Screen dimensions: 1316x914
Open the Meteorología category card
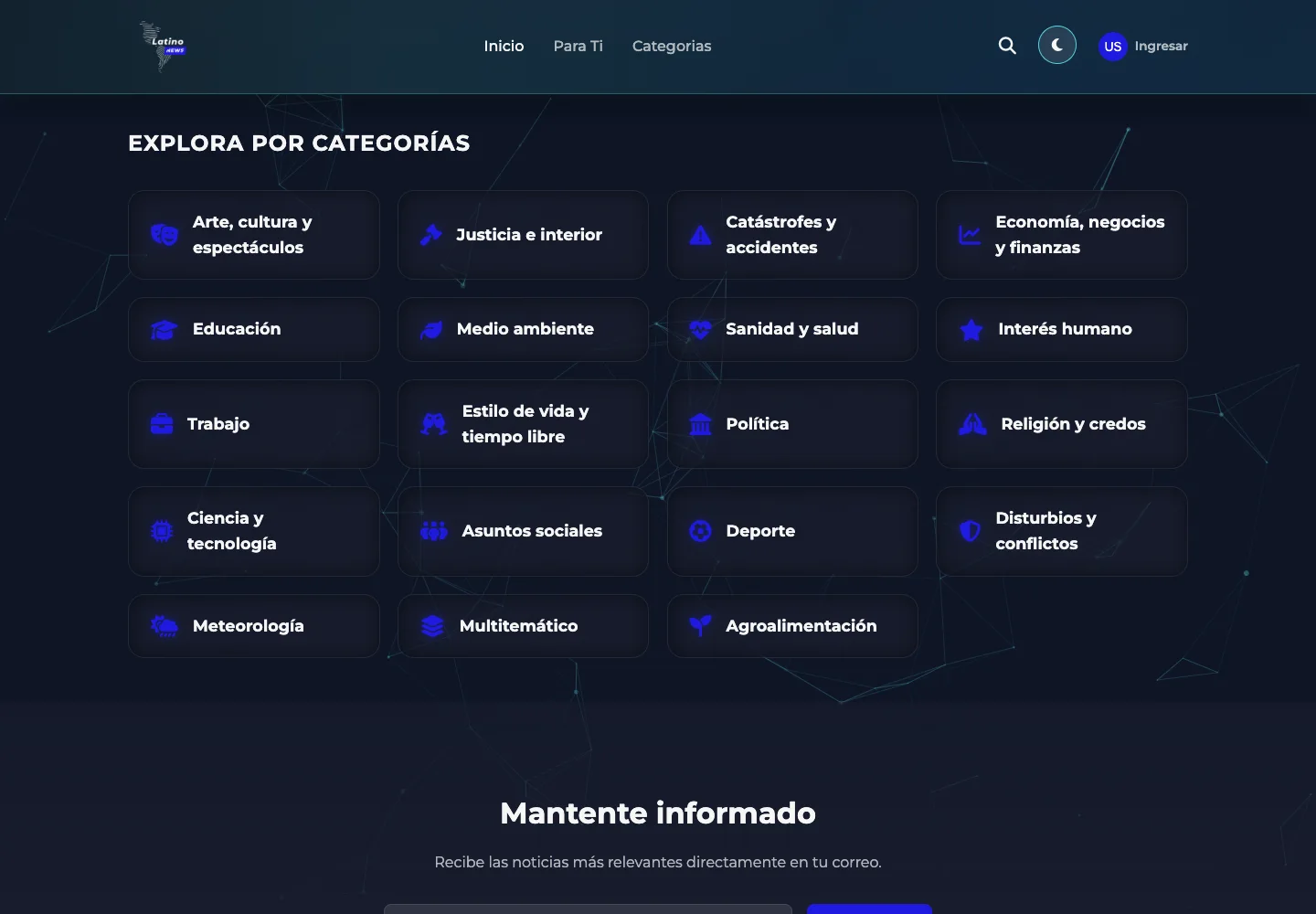pyautogui.click(x=254, y=626)
